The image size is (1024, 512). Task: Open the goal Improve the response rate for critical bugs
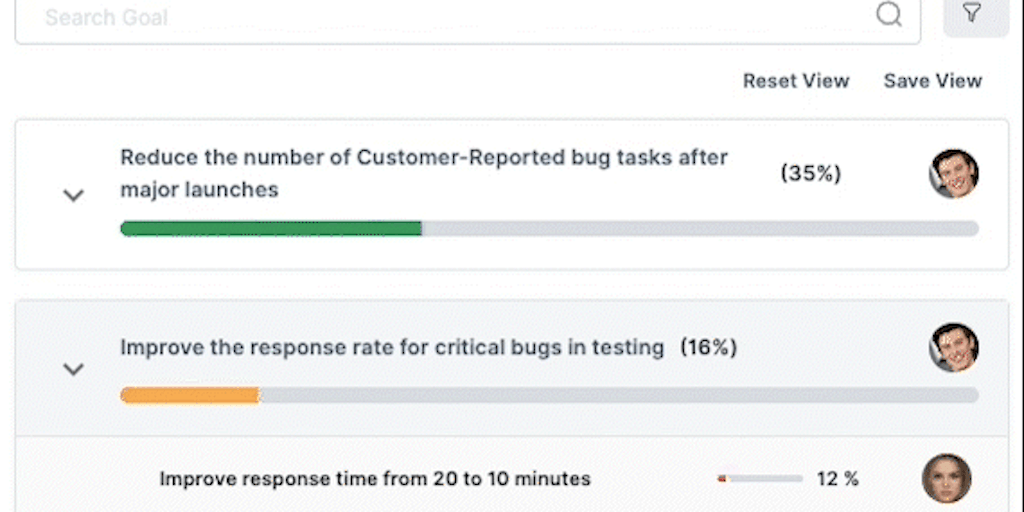[392, 348]
